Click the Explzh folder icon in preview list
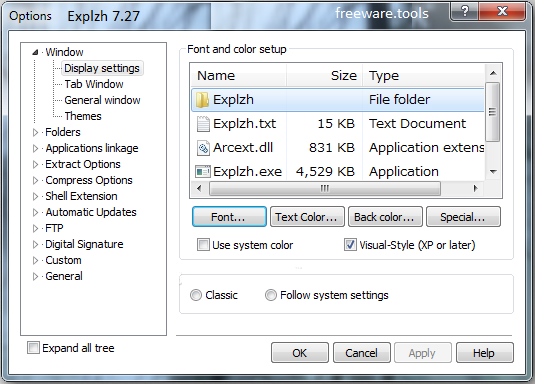Screen dimensions: 535x384 pos(202,100)
